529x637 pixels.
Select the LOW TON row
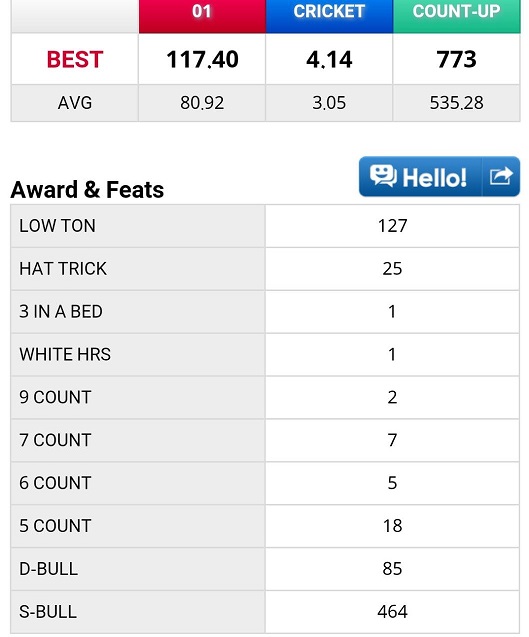(265, 226)
